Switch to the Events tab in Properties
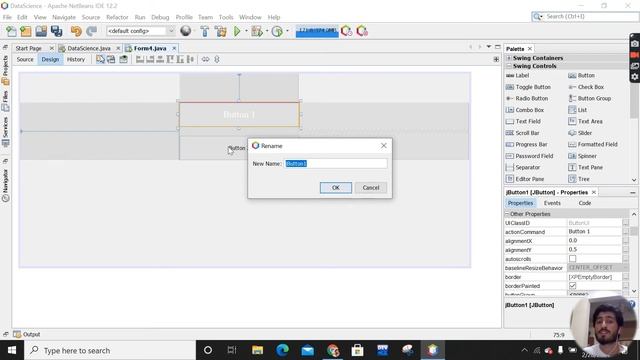640x360 pixels. 552,203
